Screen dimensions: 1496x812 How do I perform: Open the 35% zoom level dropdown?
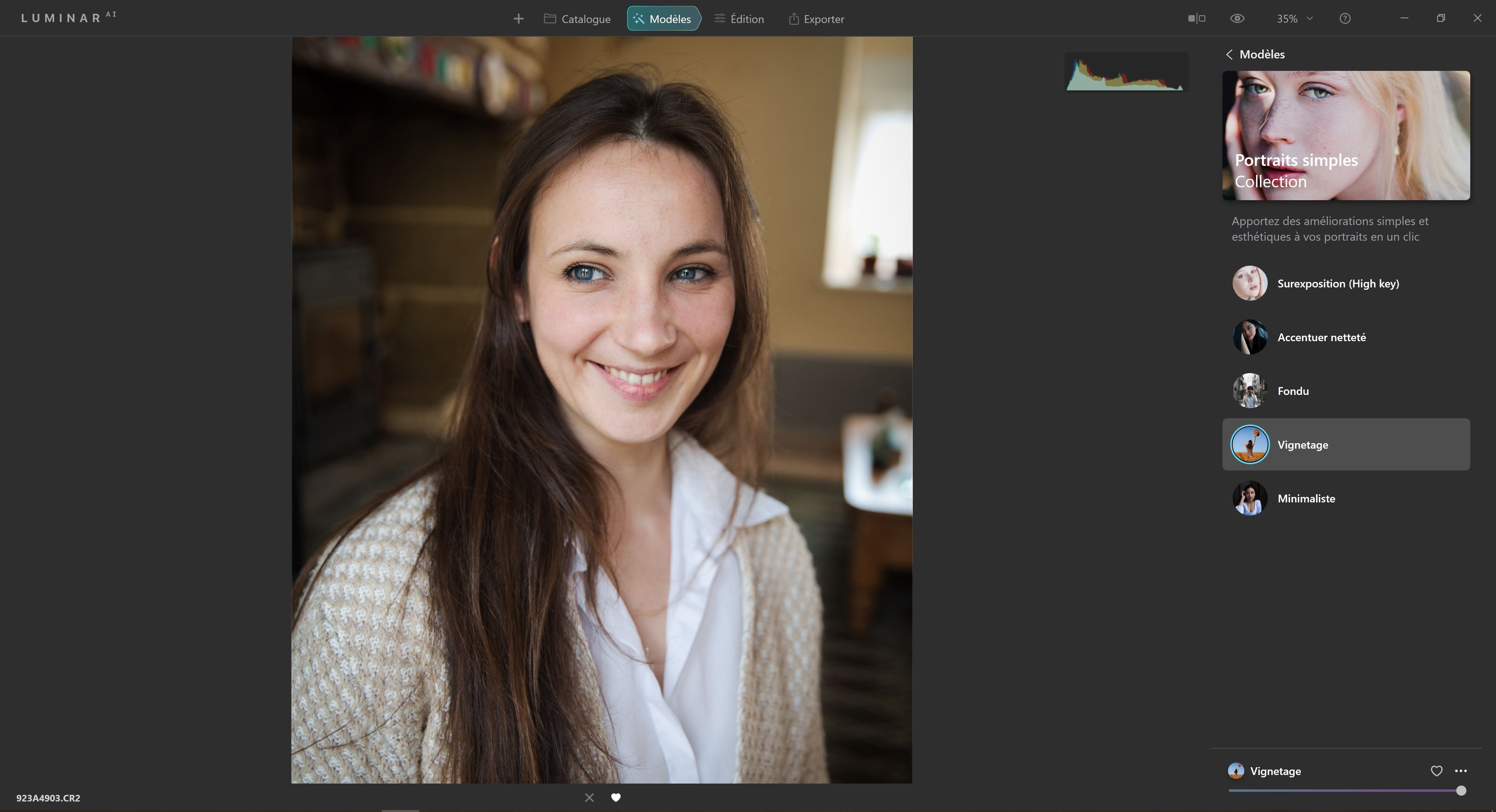(x=1294, y=19)
